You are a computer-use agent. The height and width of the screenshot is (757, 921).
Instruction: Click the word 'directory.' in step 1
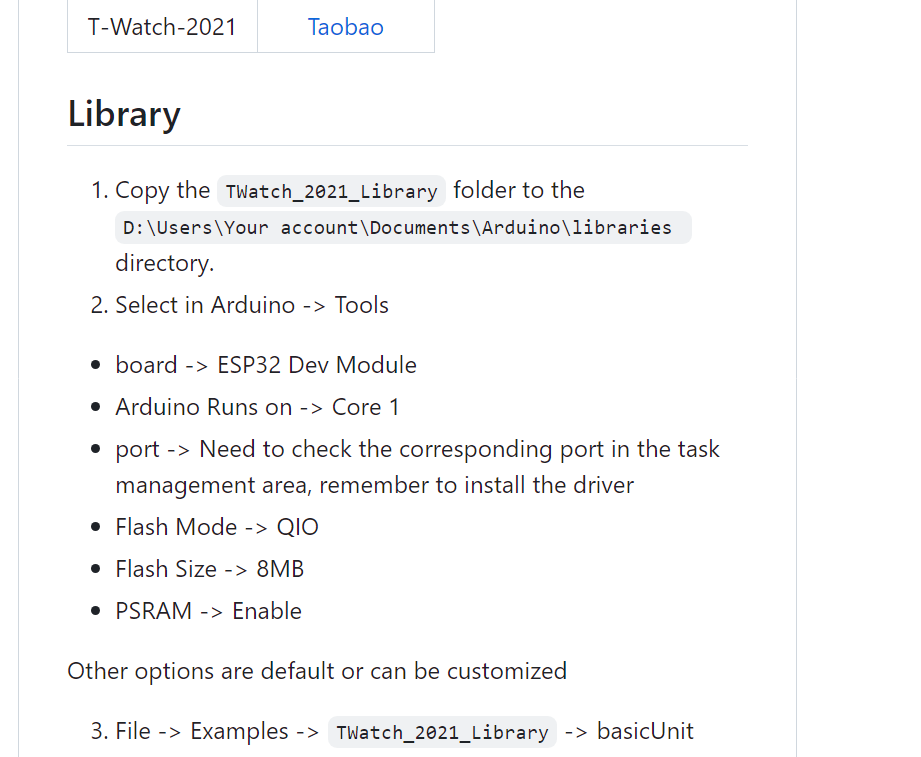165,263
